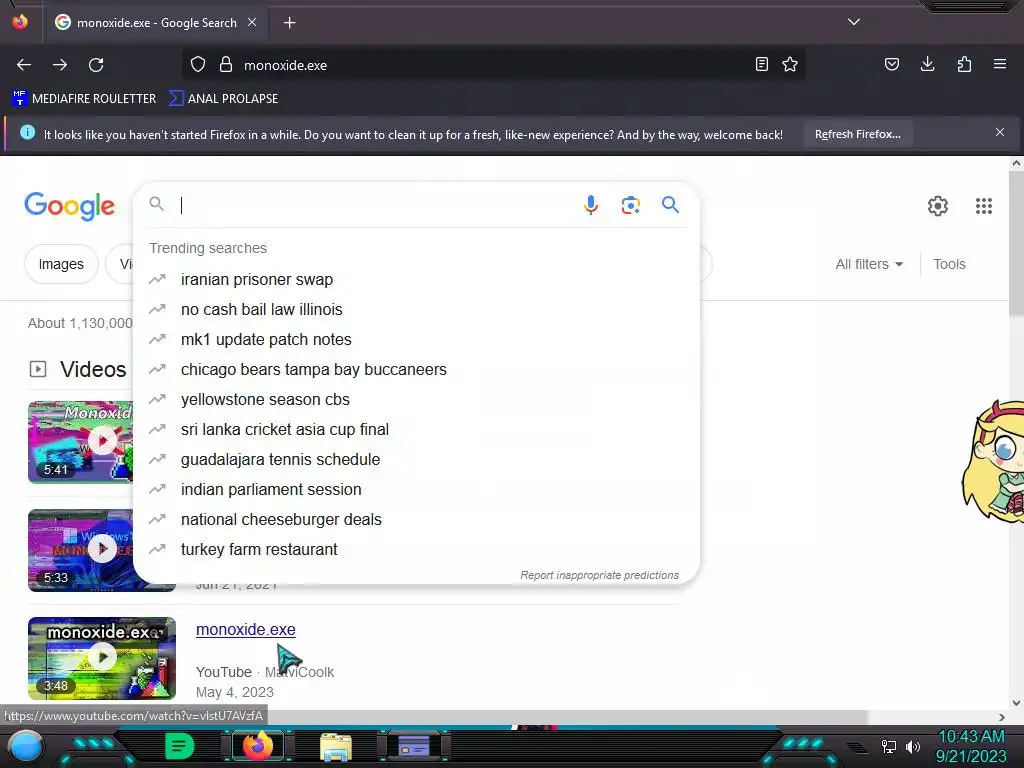Image resolution: width=1024 pixels, height=768 pixels.
Task: Open the MEDIAFIRE ROULETTER bookmark
Action: 84,99
